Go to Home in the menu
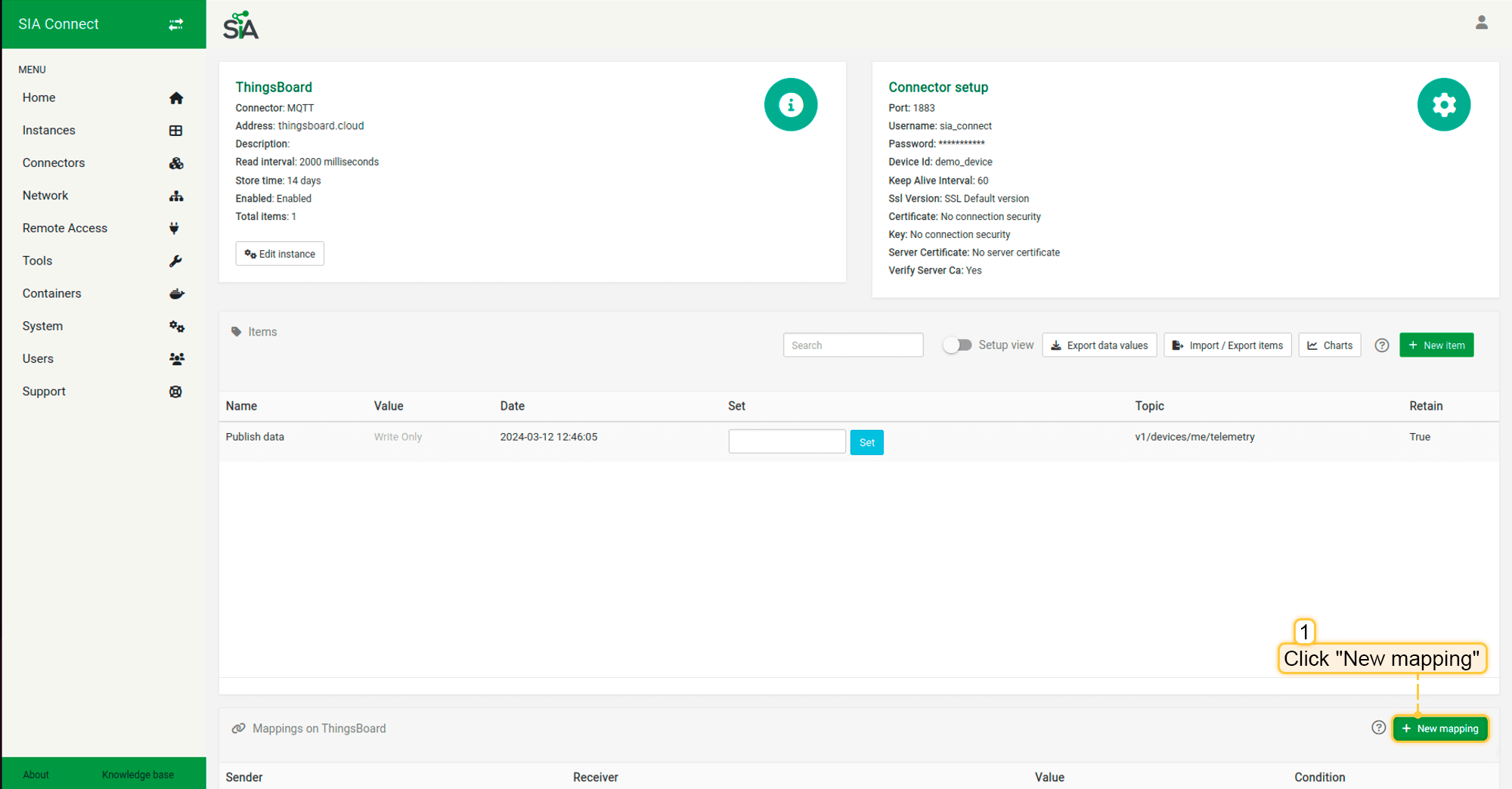The width and height of the screenshot is (1512, 789). [39, 97]
